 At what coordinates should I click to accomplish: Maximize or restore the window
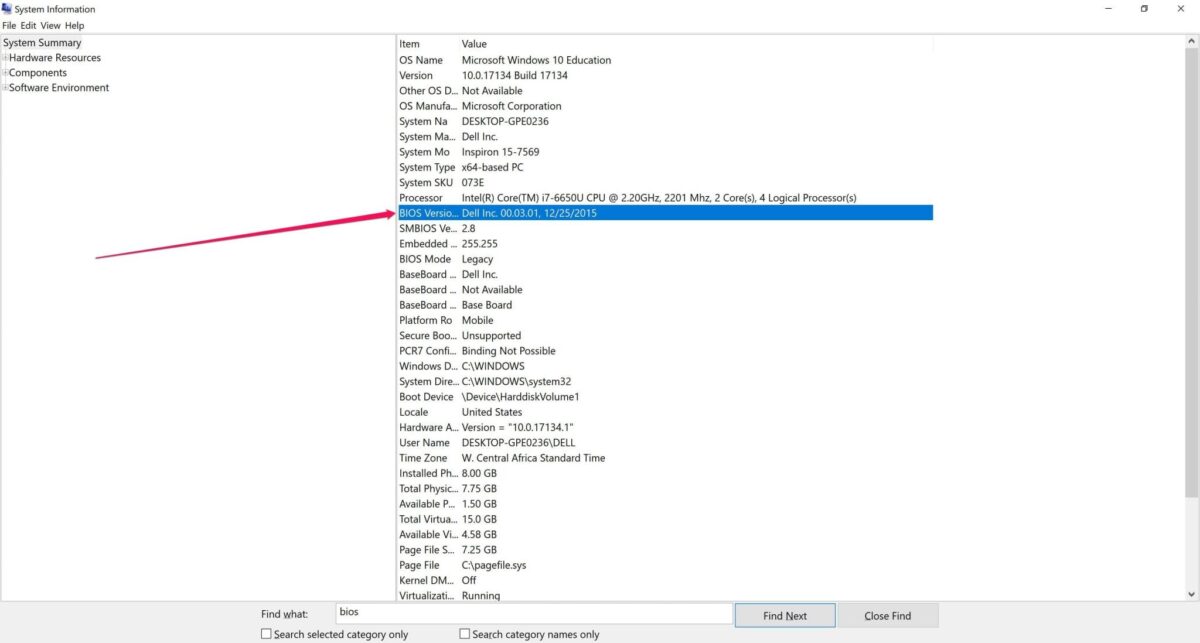coord(1144,9)
